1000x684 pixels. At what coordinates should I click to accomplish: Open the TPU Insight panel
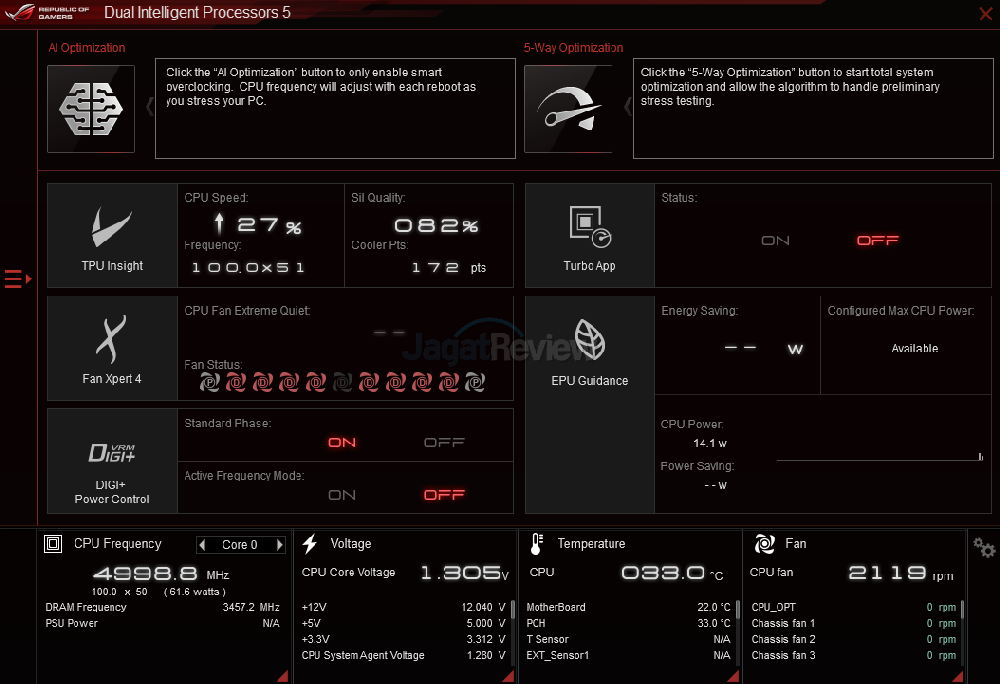coord(112,235)
